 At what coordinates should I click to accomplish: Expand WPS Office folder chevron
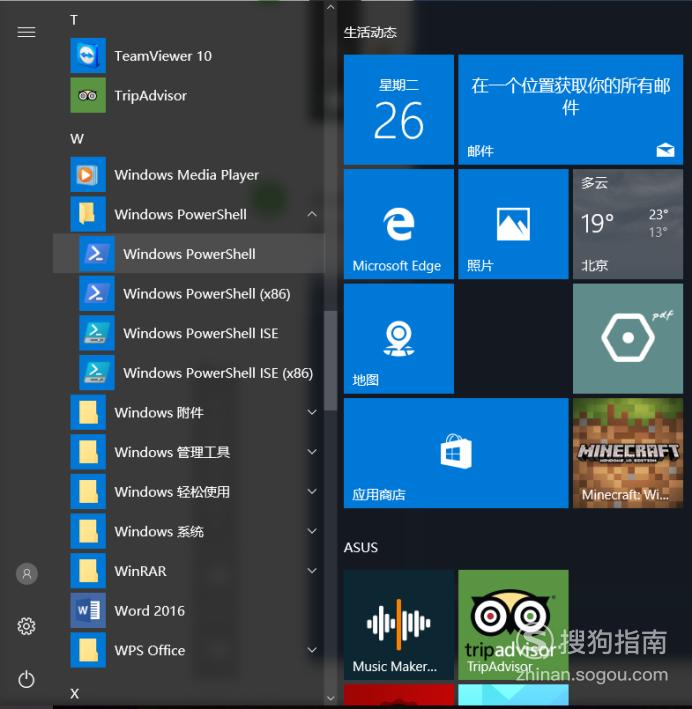pyautogui.click(x=312, y=650)
